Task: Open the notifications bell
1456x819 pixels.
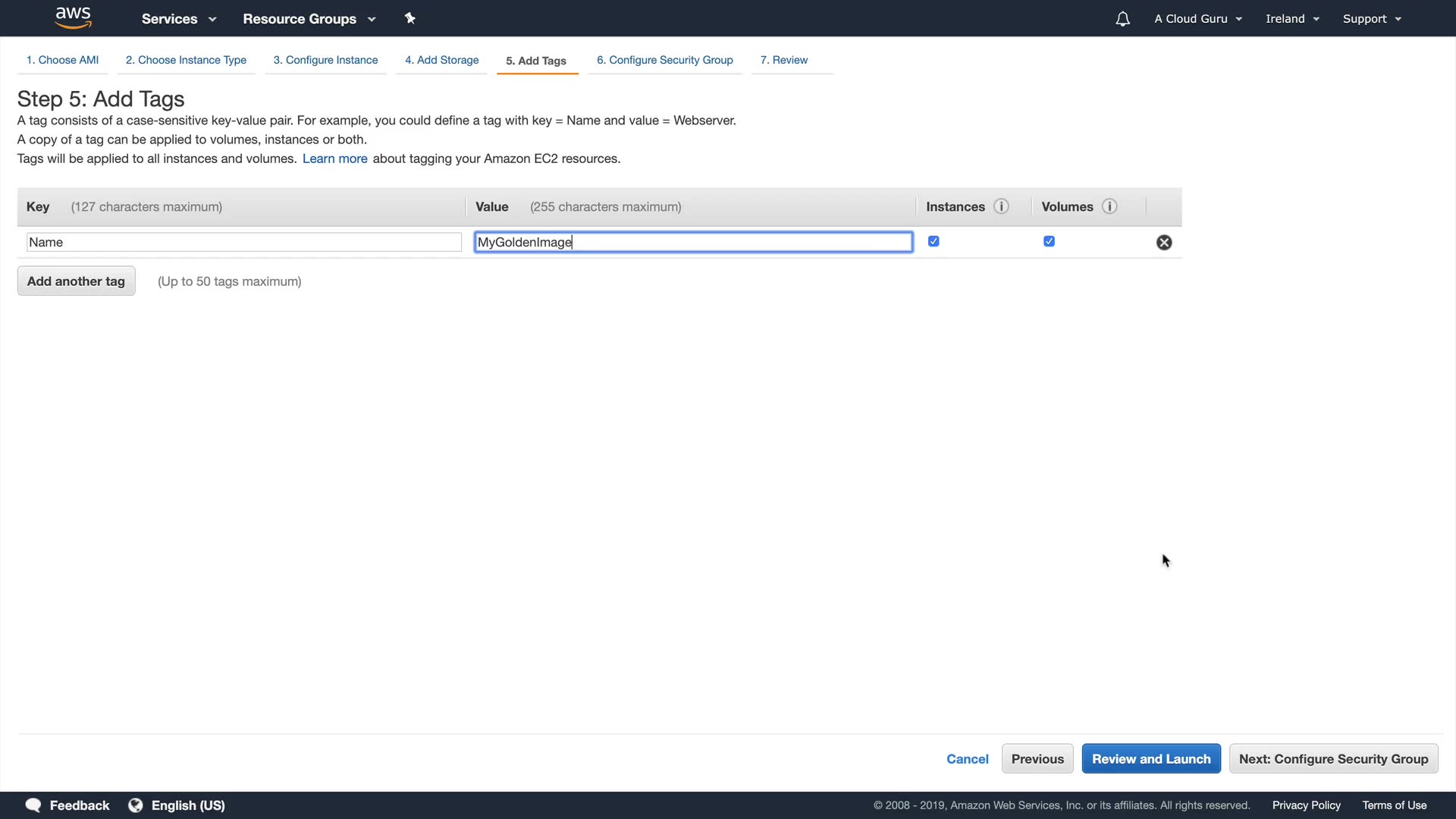Action: (x=1122, y=19)
